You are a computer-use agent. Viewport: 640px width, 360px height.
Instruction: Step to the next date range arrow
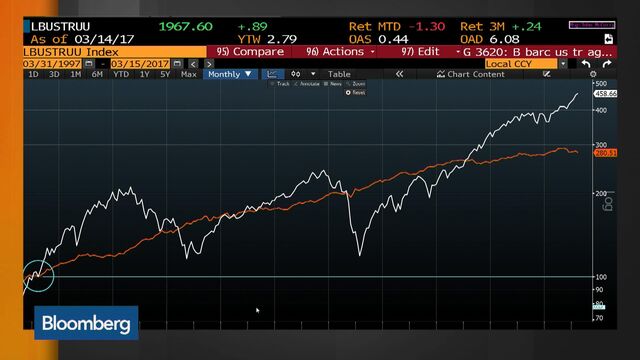[209, 64]
